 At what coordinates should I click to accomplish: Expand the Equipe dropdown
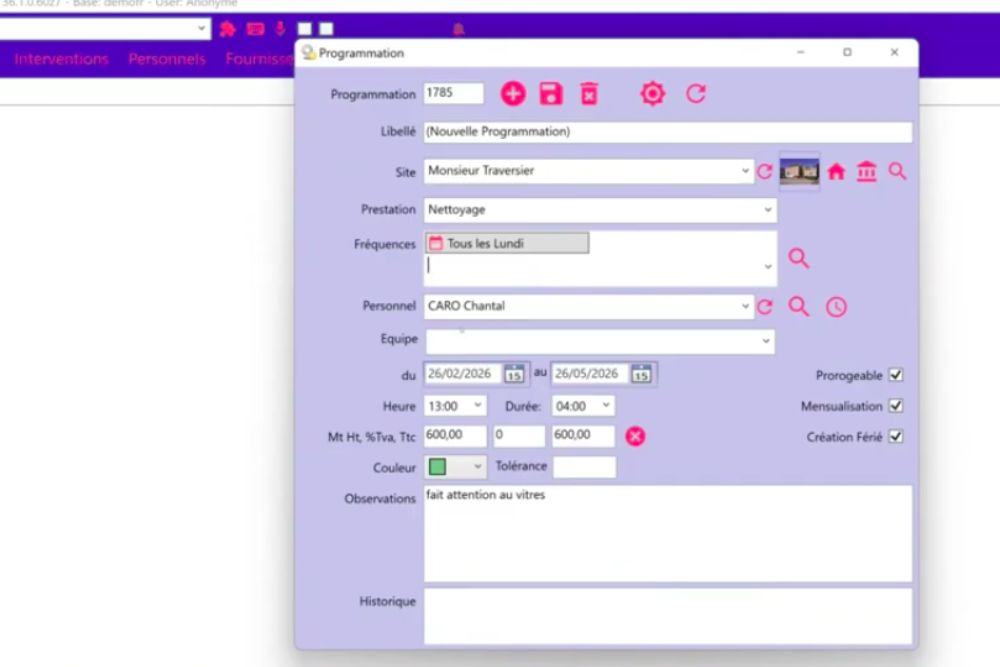click(x=767, y=340)
